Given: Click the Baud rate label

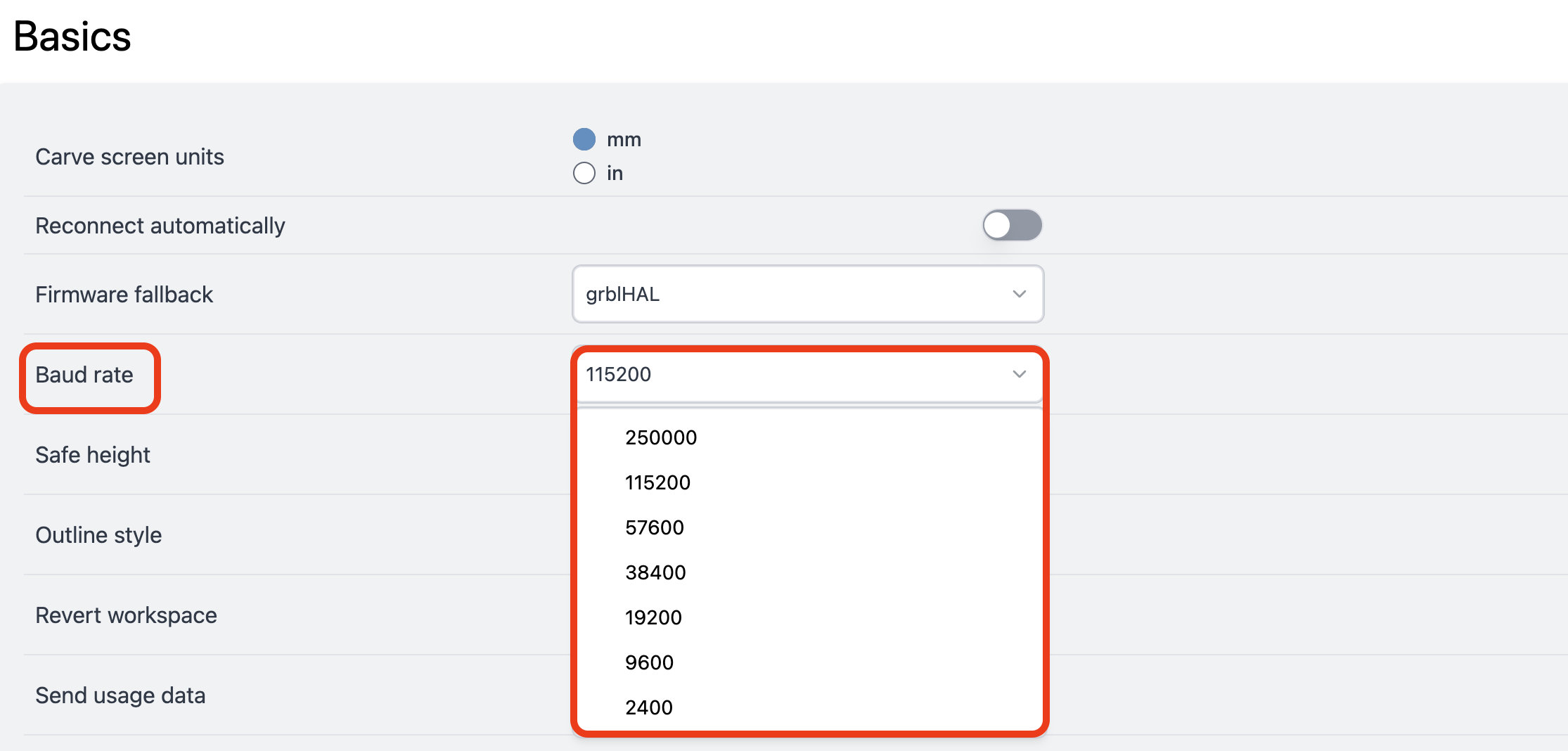Looking at the screenshot, I should (x=84, y=375).
